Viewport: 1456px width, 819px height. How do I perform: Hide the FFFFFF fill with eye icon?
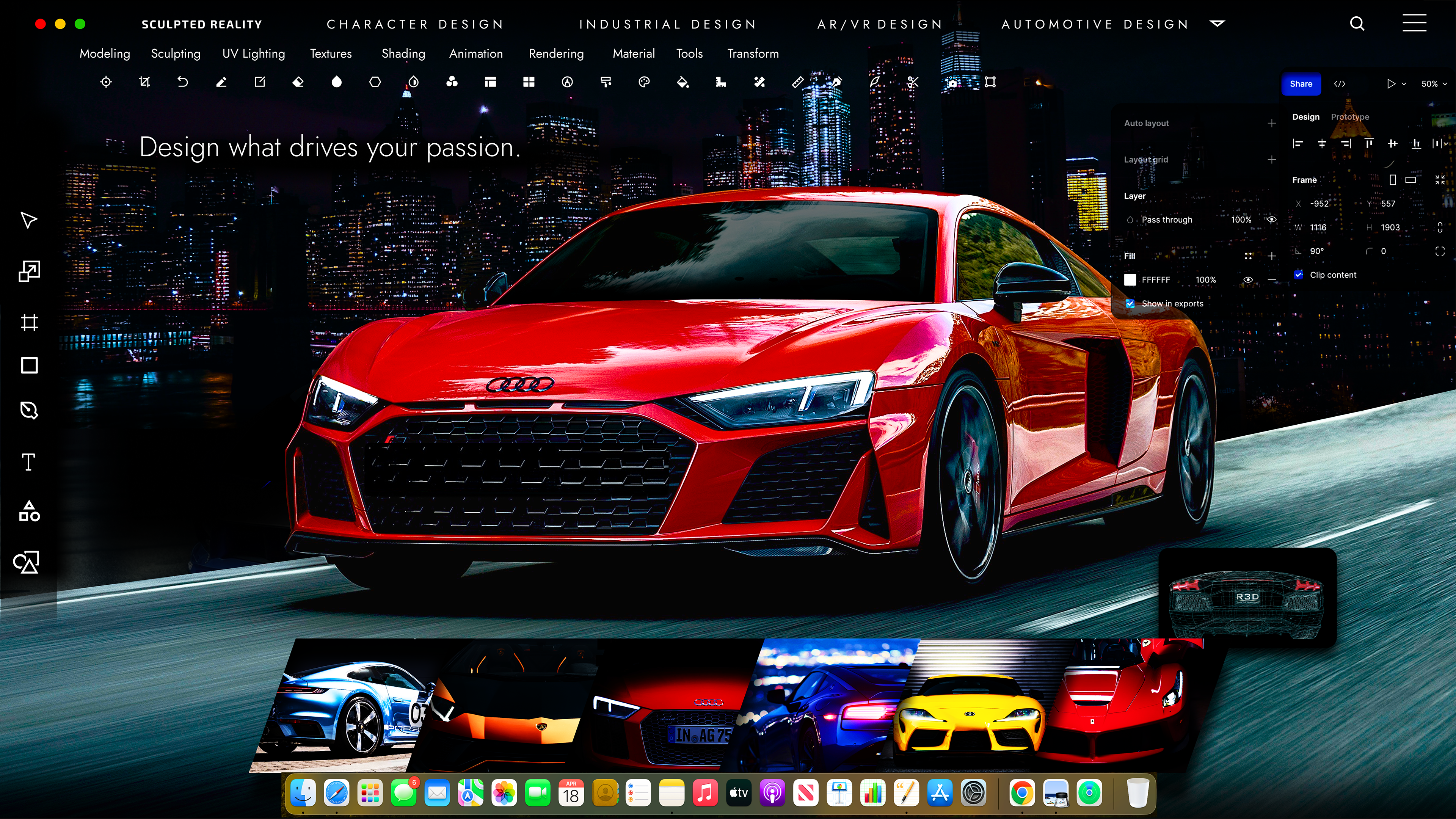pos(1248,280)
